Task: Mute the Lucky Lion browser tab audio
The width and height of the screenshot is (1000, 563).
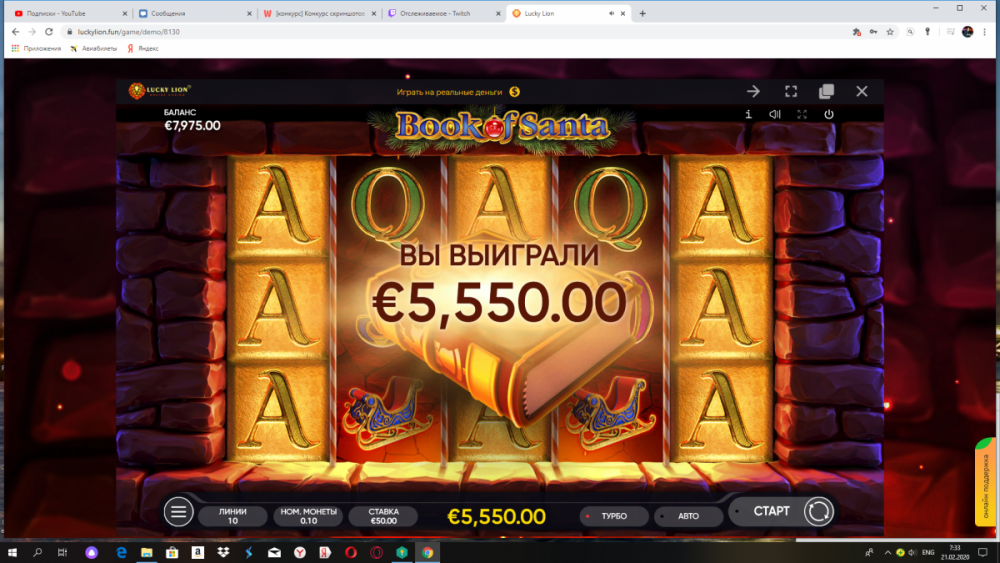Action: coord(611,13)
